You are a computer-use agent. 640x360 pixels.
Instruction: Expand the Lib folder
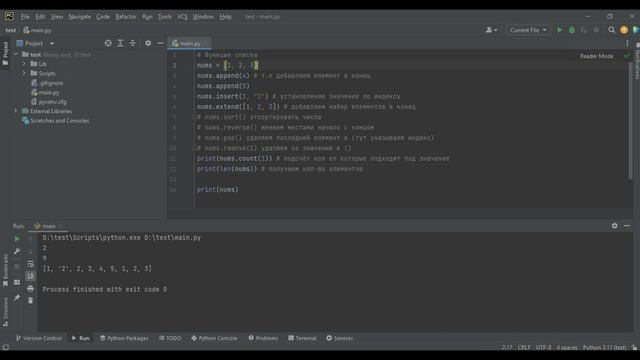24,64
